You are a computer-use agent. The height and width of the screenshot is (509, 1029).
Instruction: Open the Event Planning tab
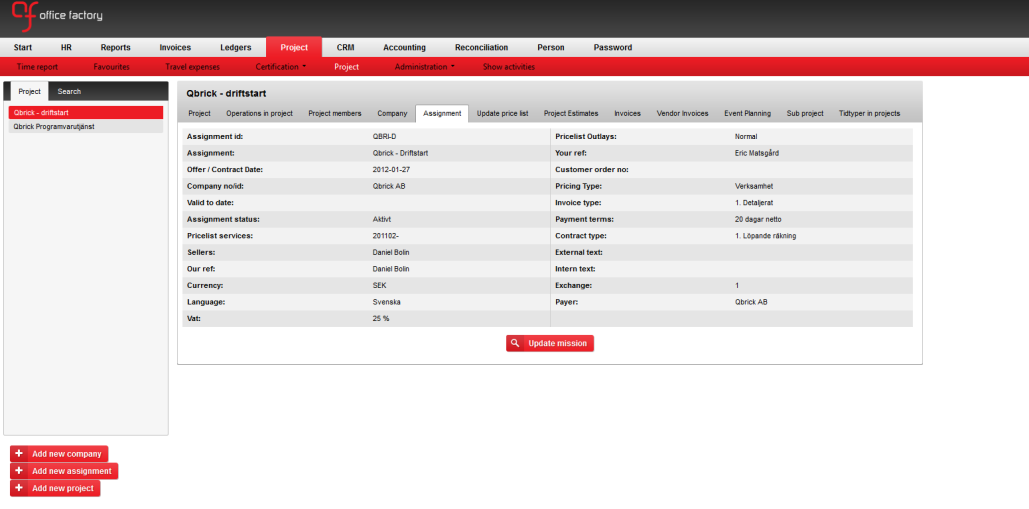[747, 113]
